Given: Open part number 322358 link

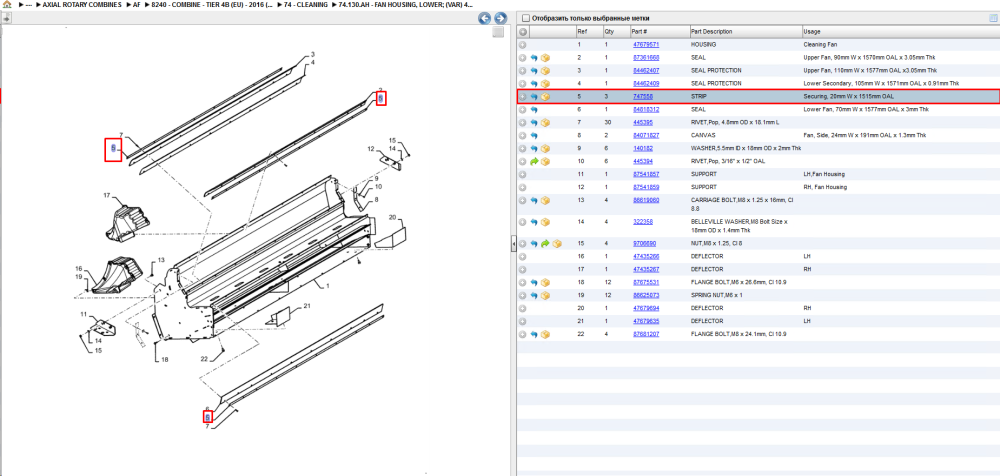Looking at the screenshot, I should point(643,221).
